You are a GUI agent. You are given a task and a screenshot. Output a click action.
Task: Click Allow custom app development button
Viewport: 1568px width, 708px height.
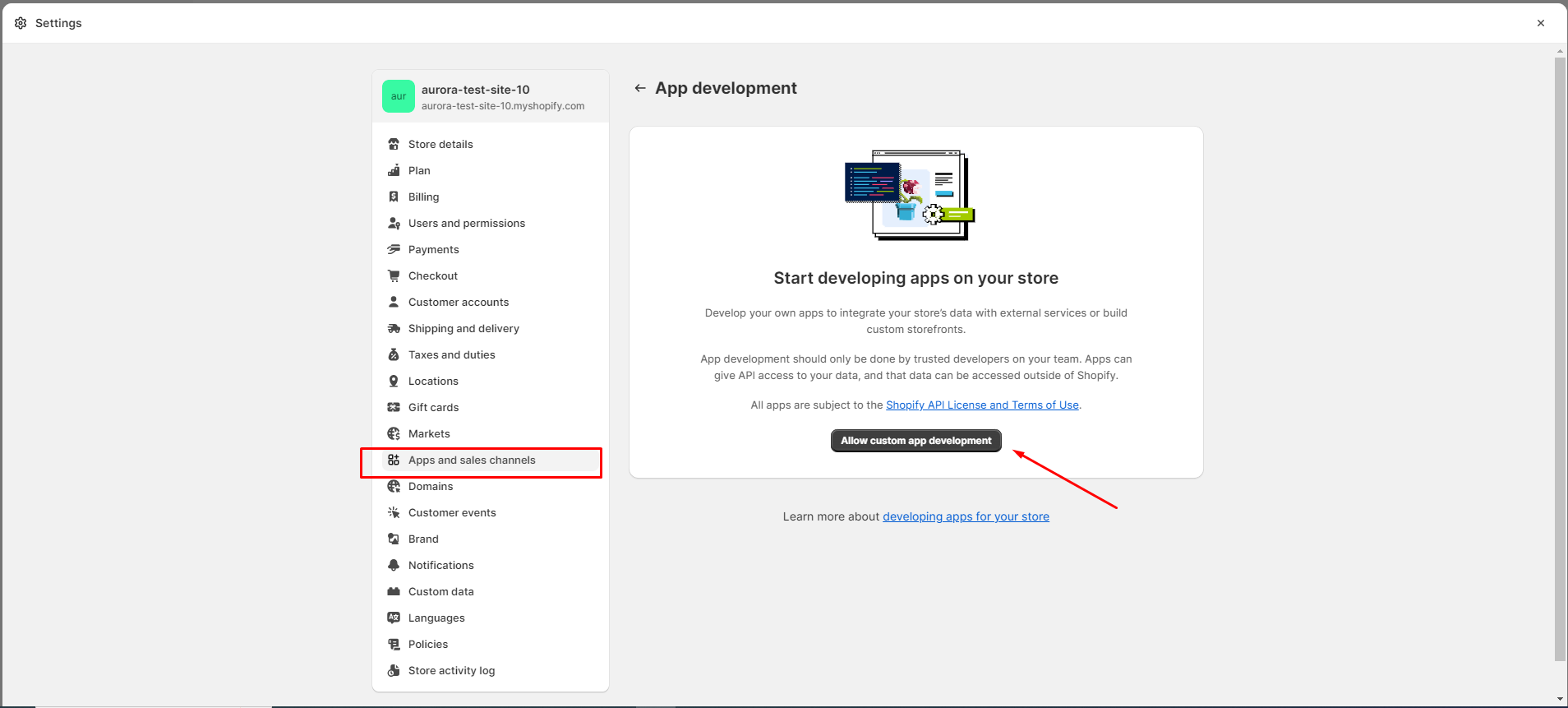(915, 441)
